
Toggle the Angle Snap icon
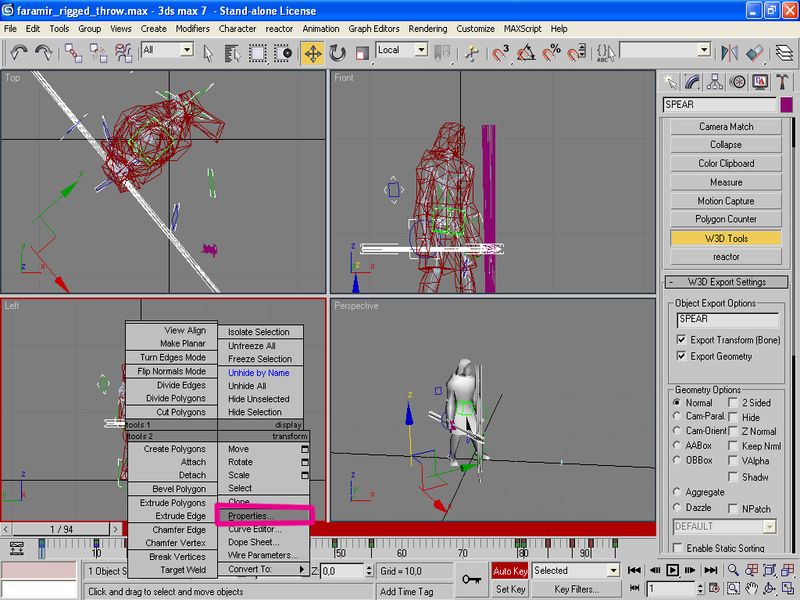pyautogui.click(x=526, y=53)
